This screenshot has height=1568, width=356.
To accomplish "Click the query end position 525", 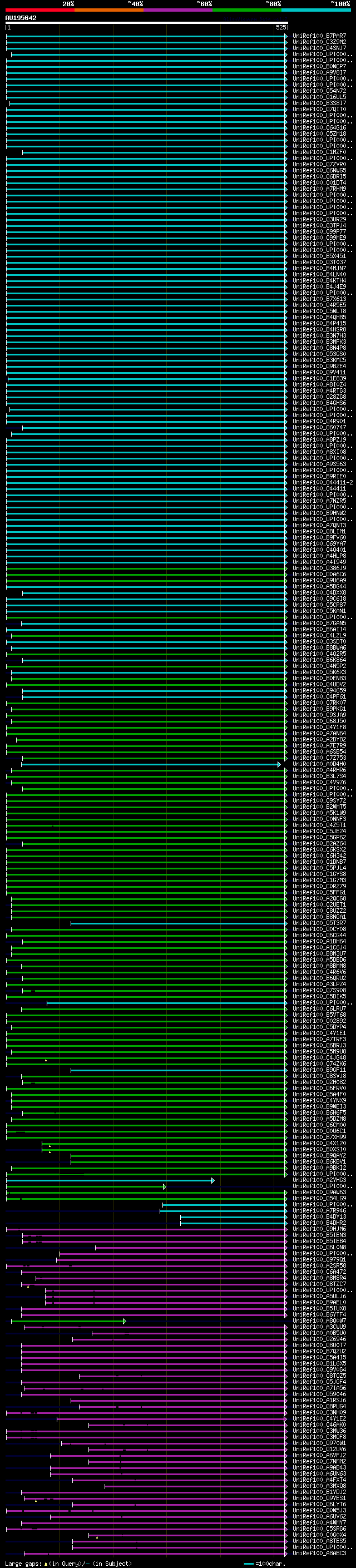I will (280, 27).
